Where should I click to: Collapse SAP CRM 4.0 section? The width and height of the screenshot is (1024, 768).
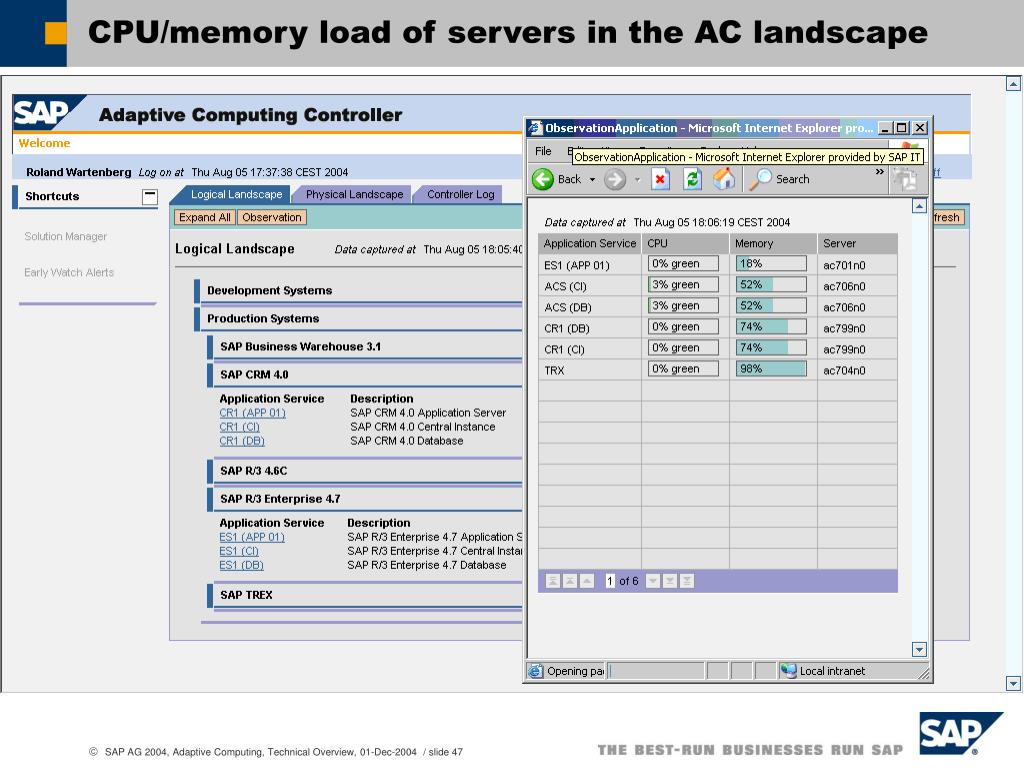pyautogui.click(x=254, y=375)
